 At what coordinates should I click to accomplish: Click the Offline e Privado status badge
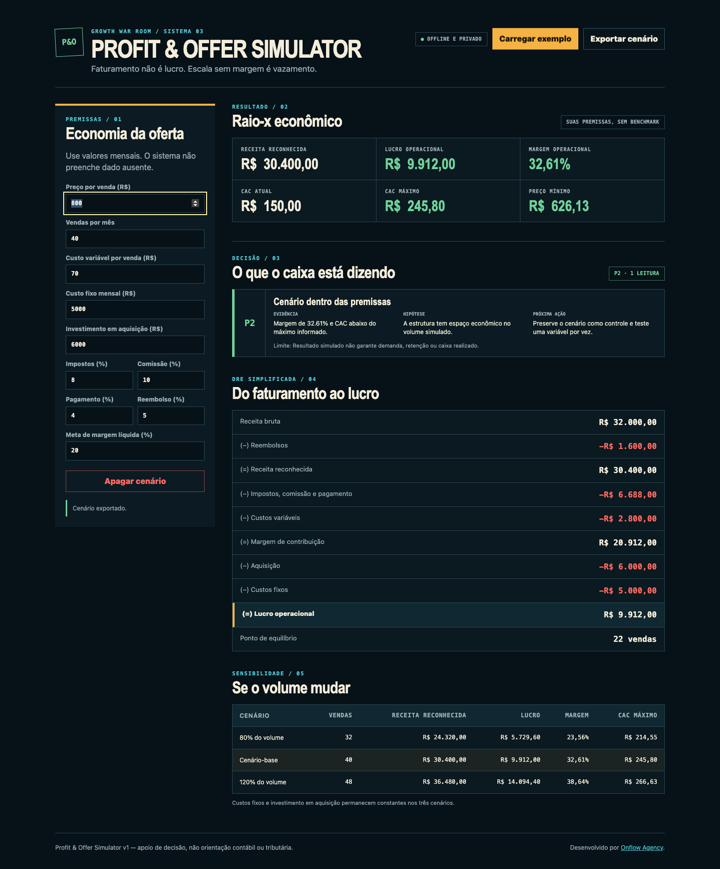pyautogui.click(x=451, y=39)
